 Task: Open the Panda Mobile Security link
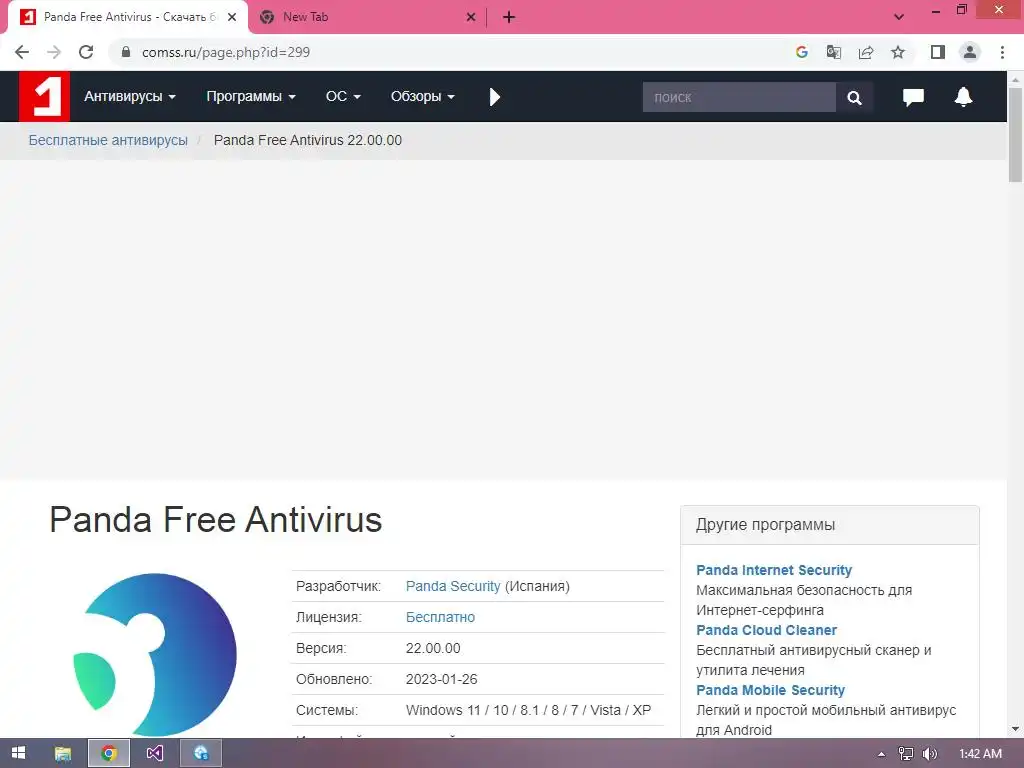770,690
